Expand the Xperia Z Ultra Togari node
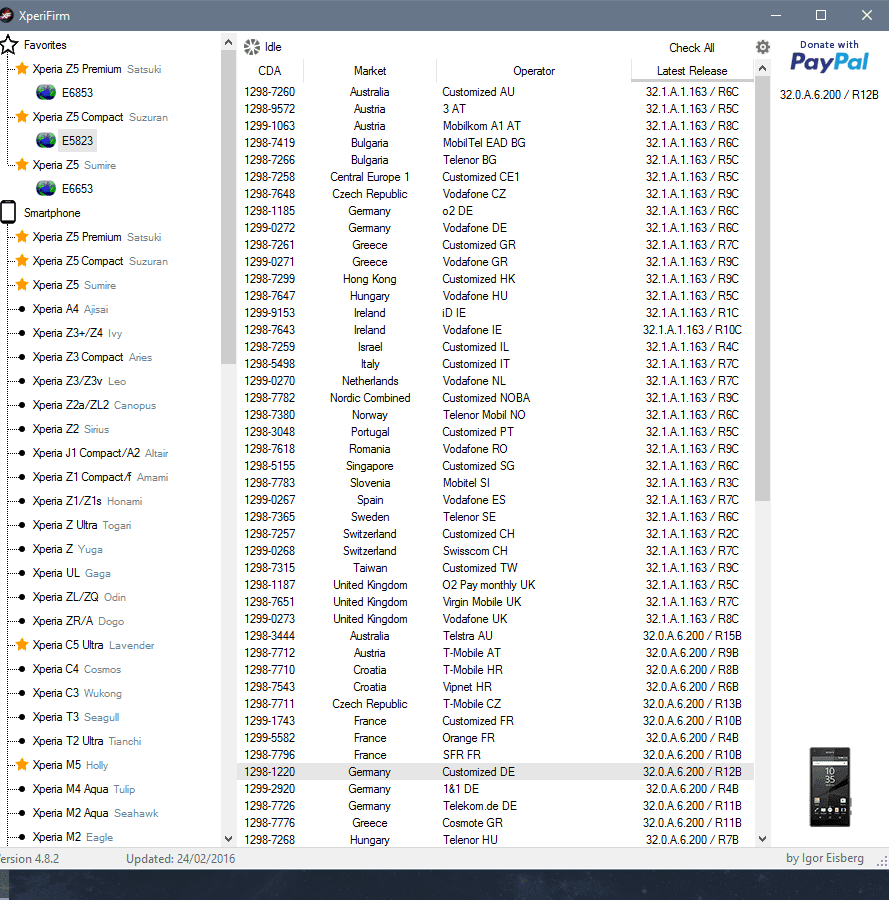Image resolution: width=889 pixels, height=900 pixels. click(x=22, y=525)
